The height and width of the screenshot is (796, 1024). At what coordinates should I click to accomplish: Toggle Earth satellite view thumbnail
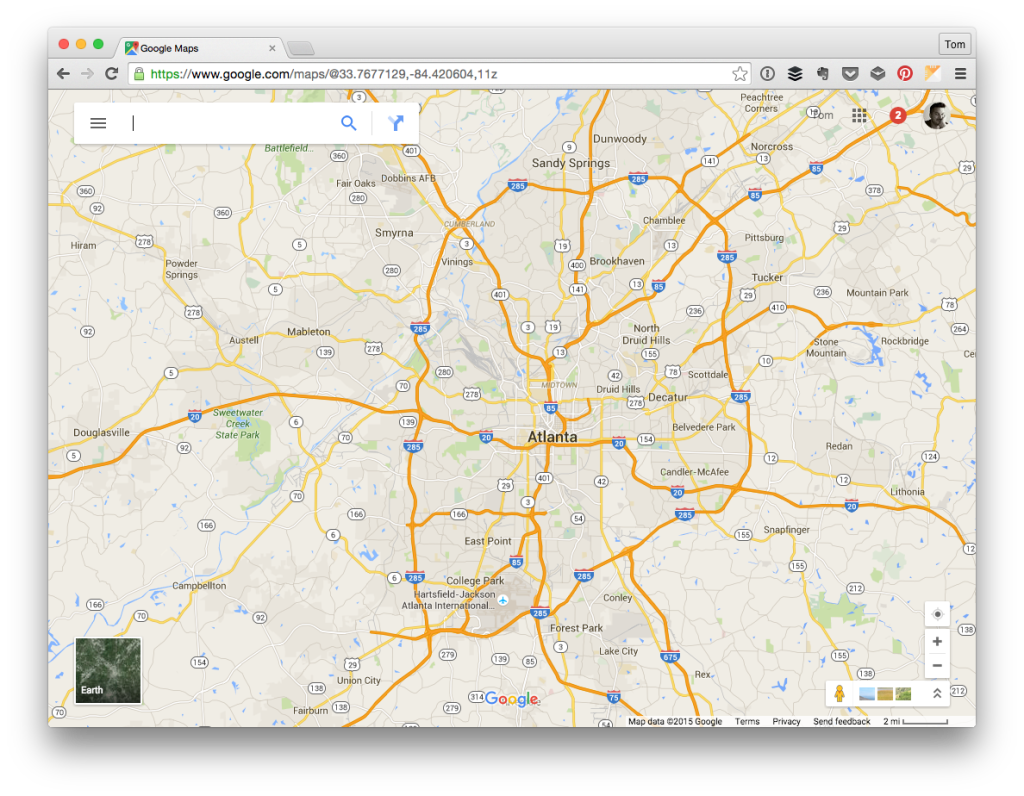(x=107, y=668)
